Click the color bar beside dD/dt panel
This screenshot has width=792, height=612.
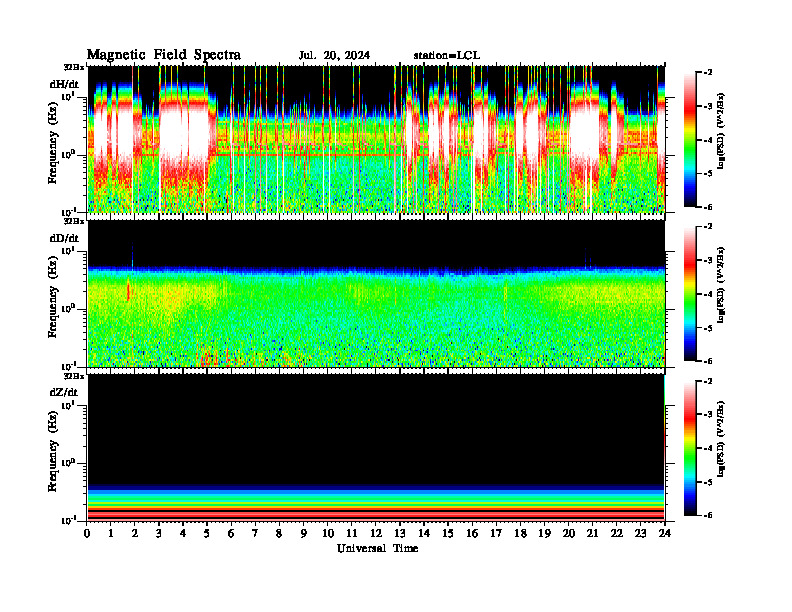point(690,294)
